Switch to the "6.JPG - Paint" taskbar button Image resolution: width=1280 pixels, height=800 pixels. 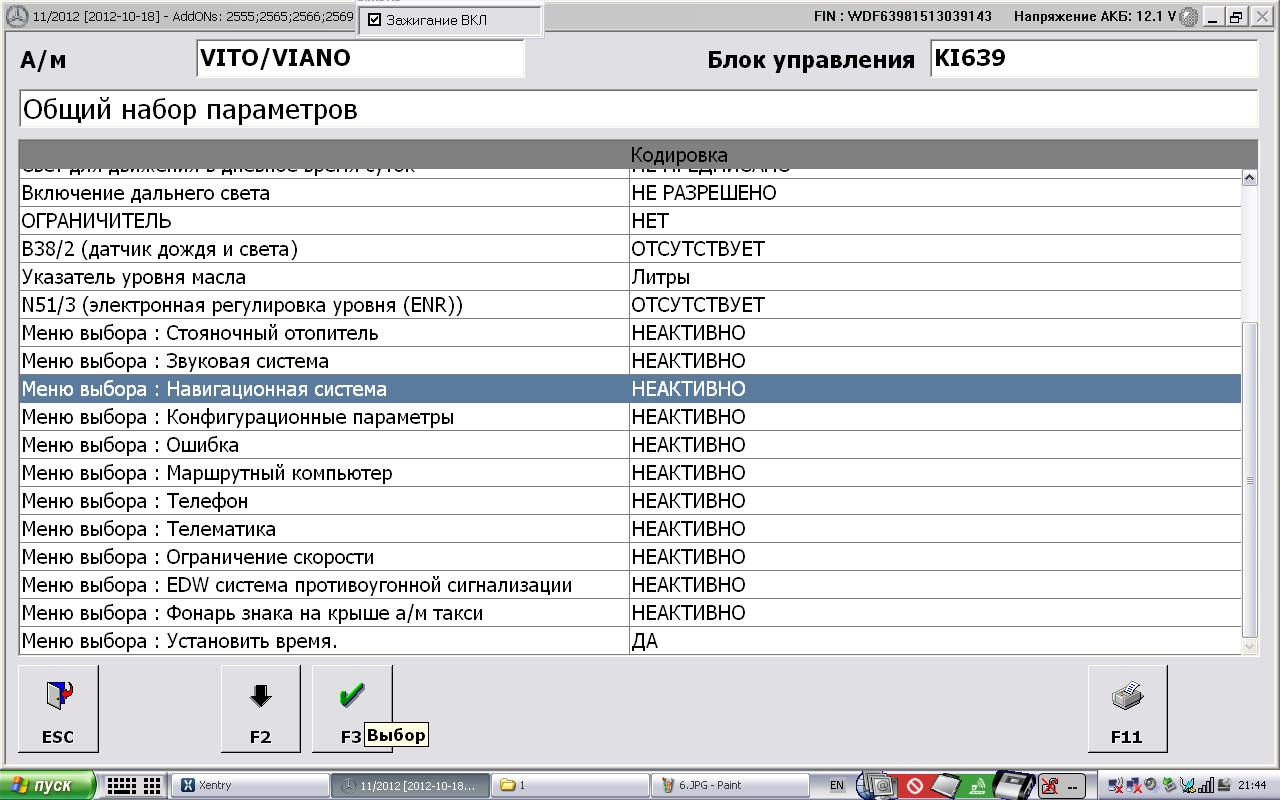tap(732, 786)
